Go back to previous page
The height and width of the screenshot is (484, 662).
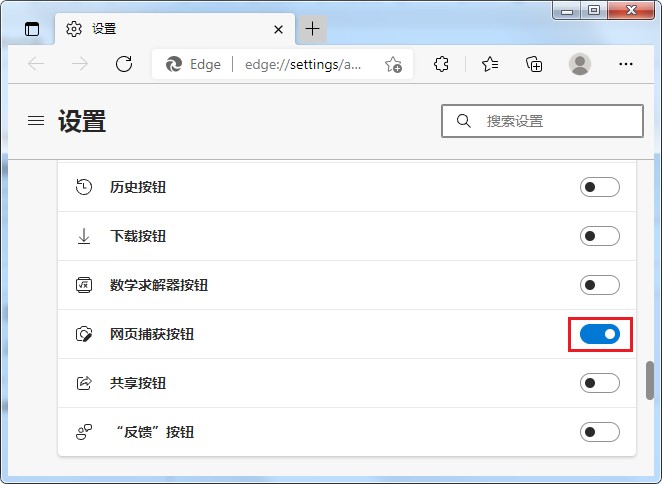point(36,64)
